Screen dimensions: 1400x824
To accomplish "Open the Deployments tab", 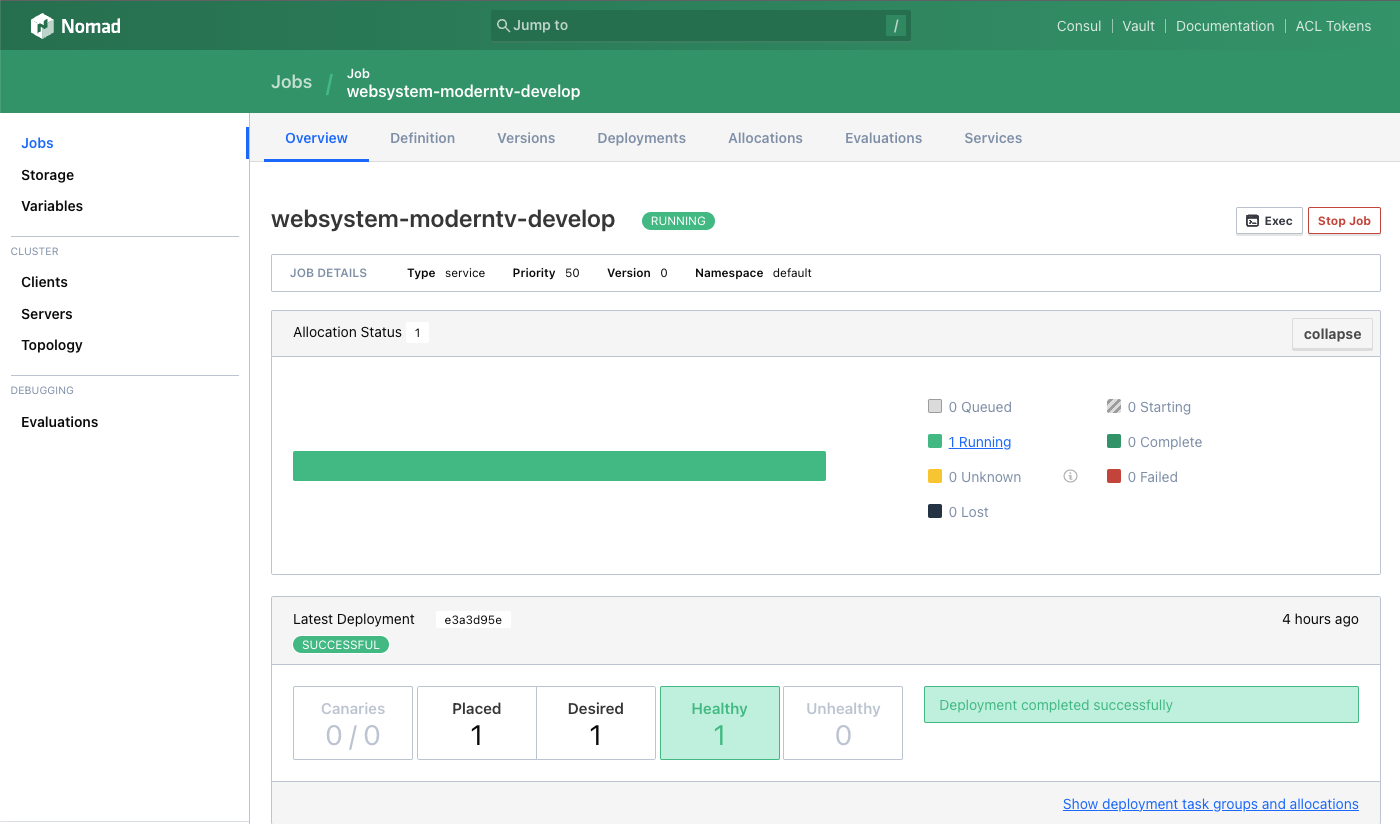I will (x=641, y=138).
